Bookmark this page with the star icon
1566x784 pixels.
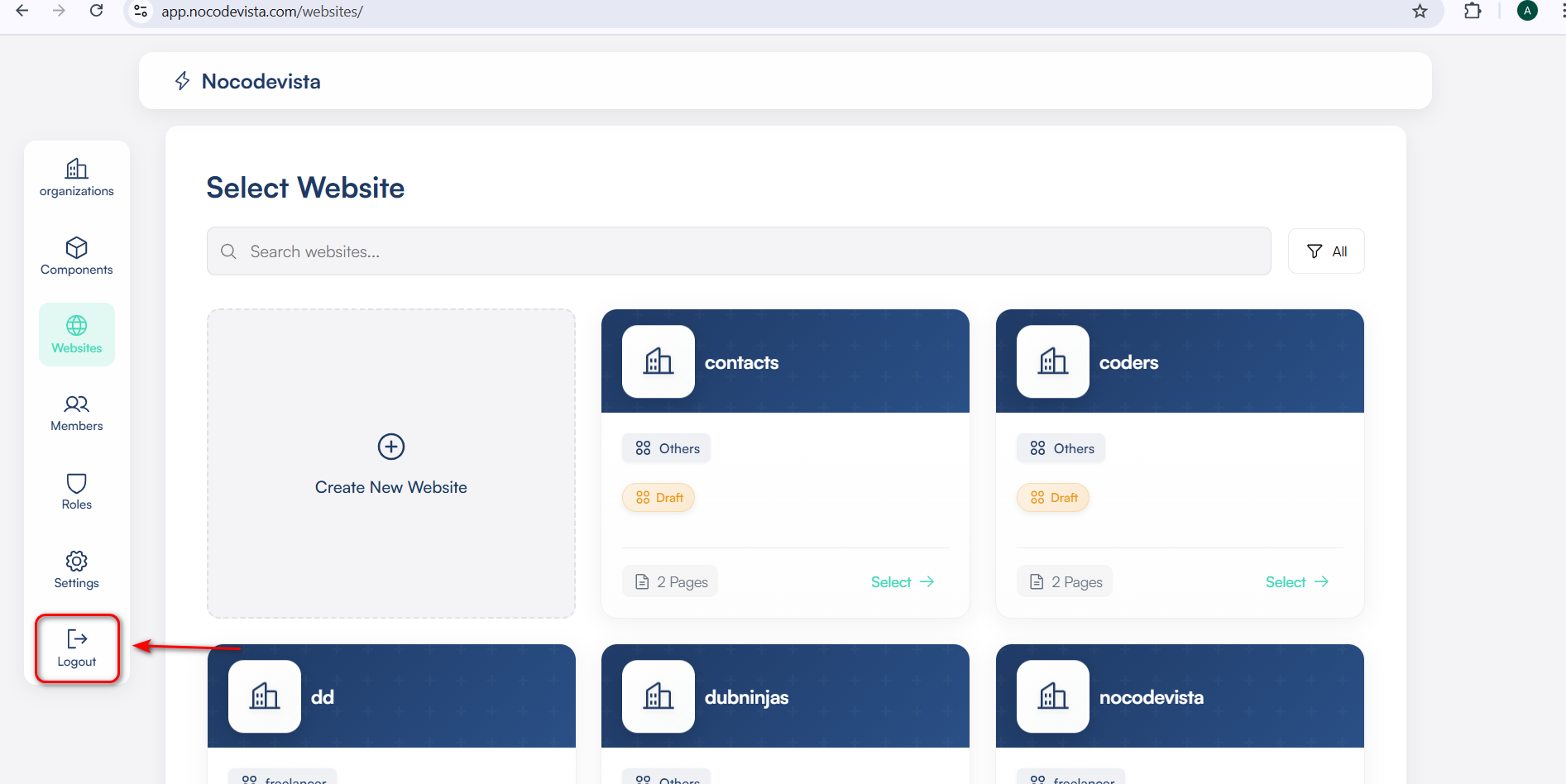click(x=1420, y=12)
